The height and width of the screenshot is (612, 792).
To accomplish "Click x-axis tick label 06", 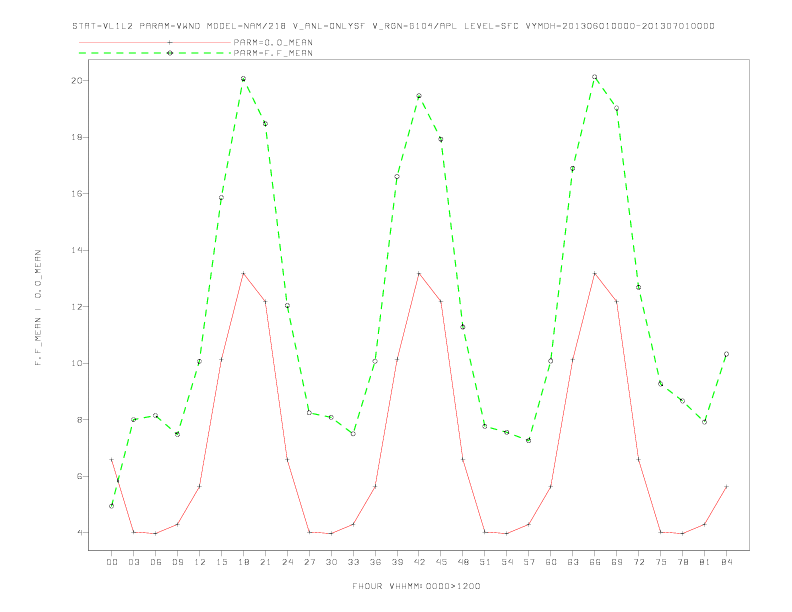I will (156, 562).
